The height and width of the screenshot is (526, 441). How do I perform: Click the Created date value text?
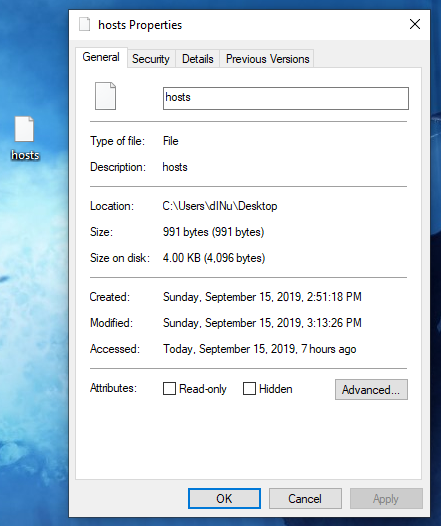point(262,297)
